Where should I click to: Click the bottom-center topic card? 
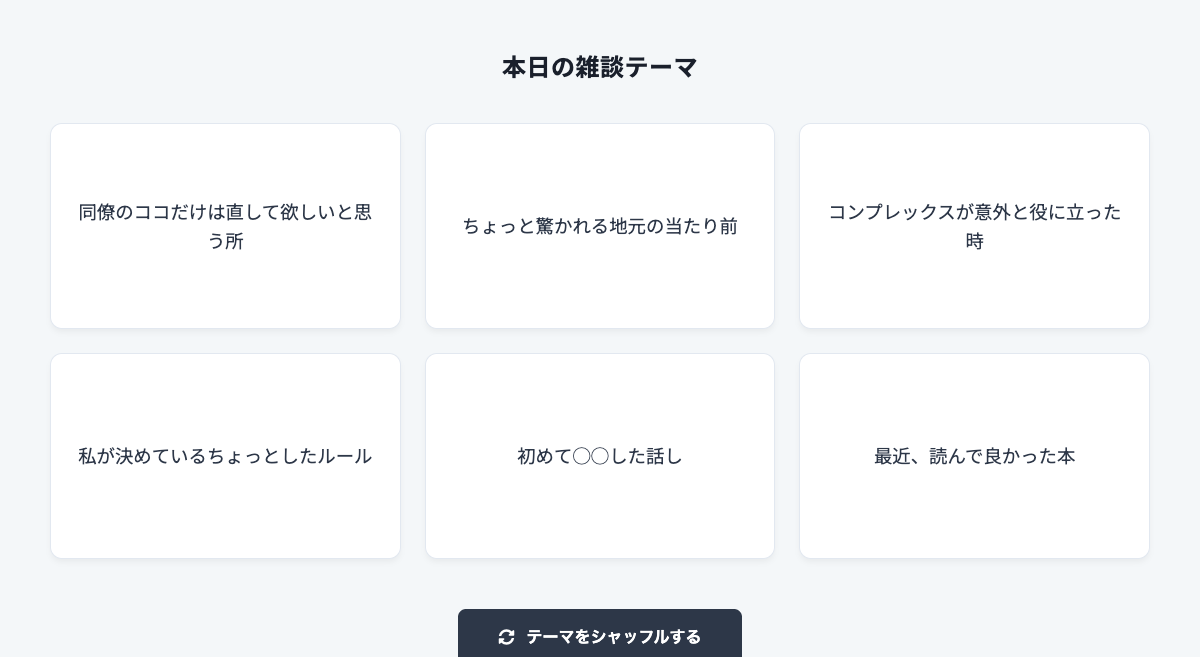tap(600, 456)
